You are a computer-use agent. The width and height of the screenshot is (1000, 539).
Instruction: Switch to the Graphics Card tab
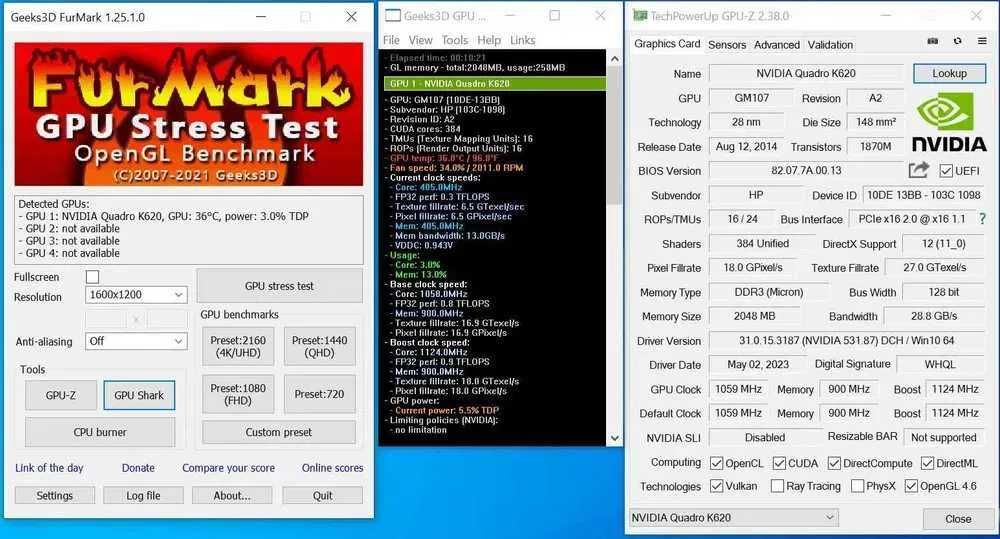[667, 44]
